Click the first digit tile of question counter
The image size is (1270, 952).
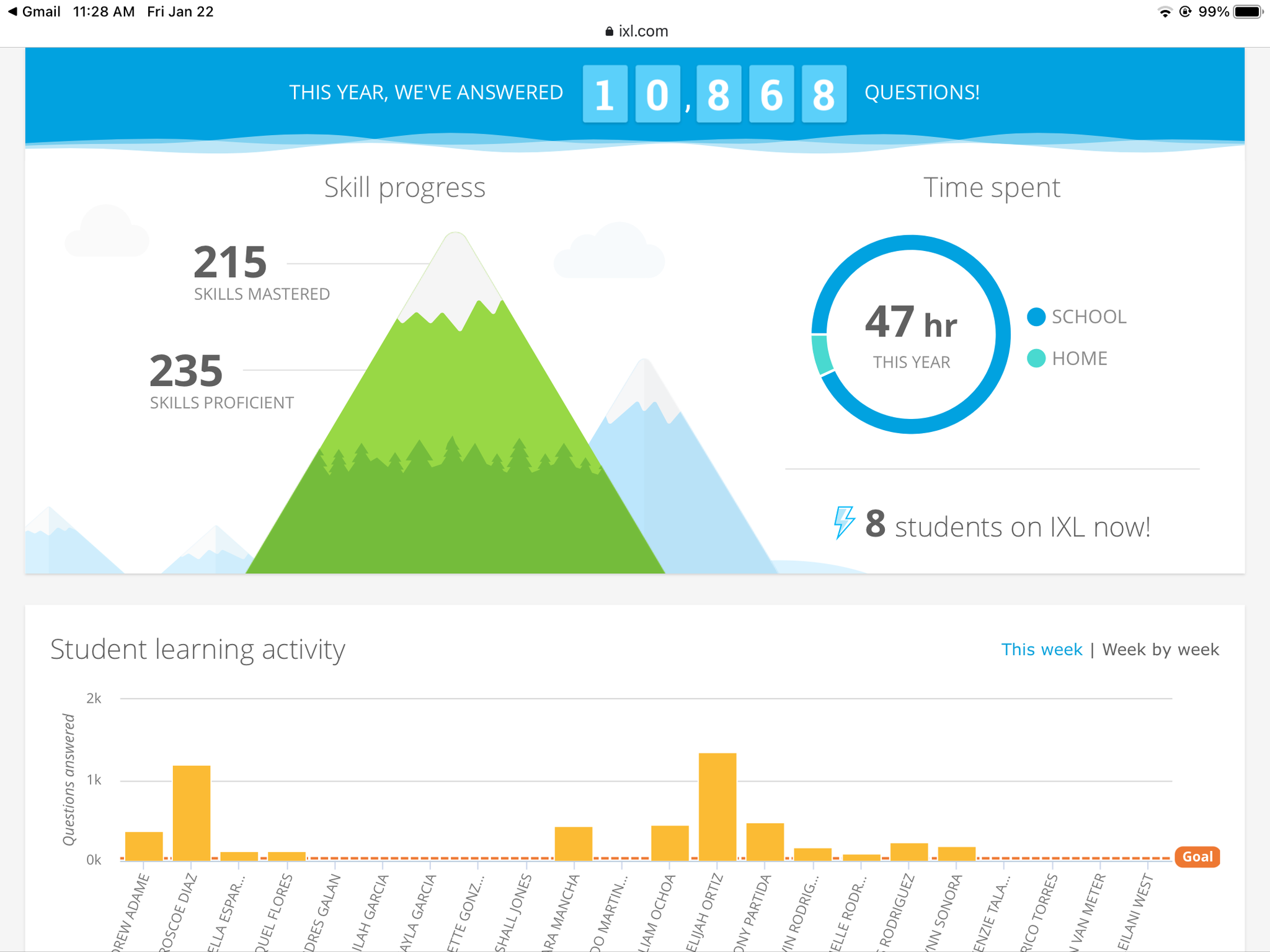click(x=605, y=94)
